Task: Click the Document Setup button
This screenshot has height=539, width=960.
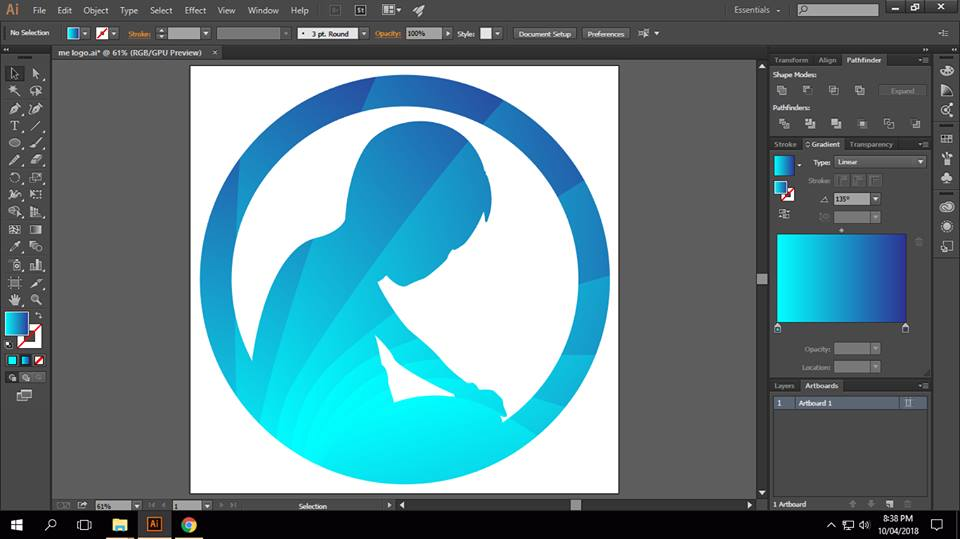Action: [545, 33]
